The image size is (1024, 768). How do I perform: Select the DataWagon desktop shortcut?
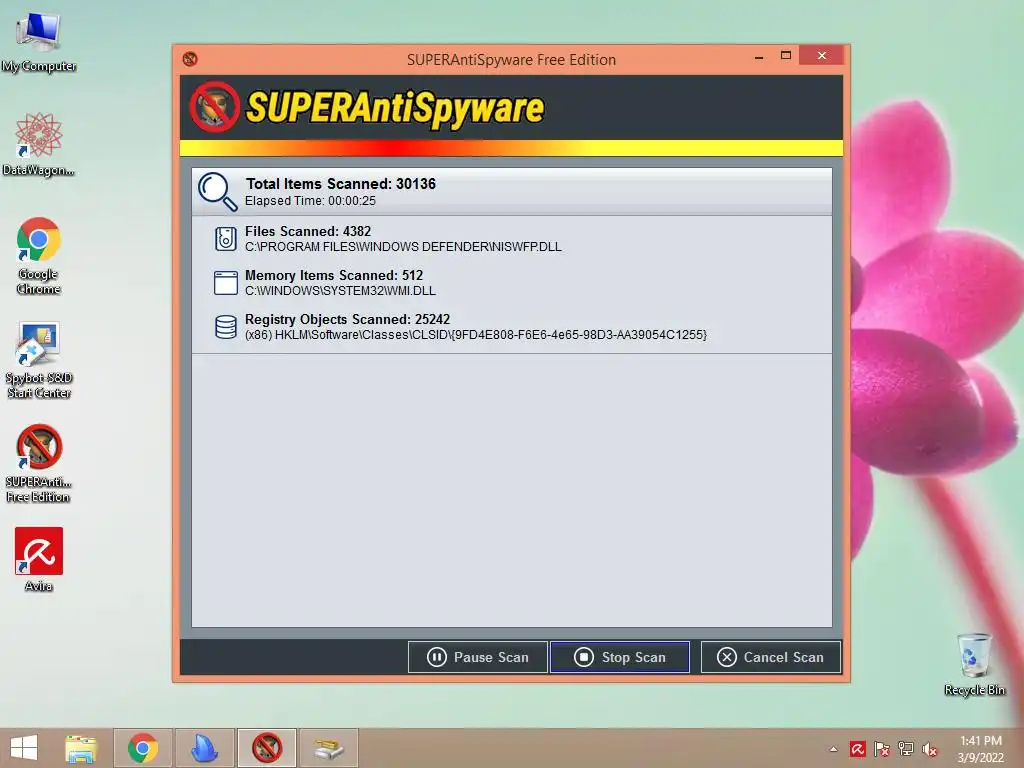39,144
